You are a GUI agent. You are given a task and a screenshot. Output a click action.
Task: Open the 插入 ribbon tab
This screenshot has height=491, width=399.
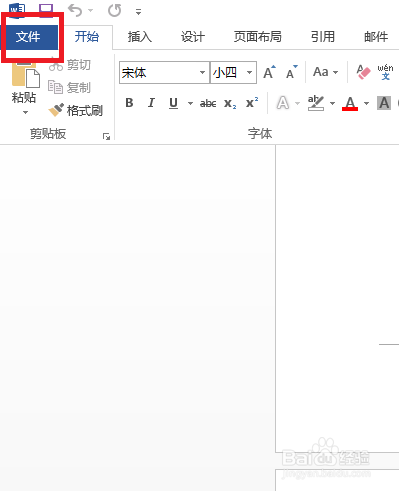pyautogui.click(x=140, y=37)
